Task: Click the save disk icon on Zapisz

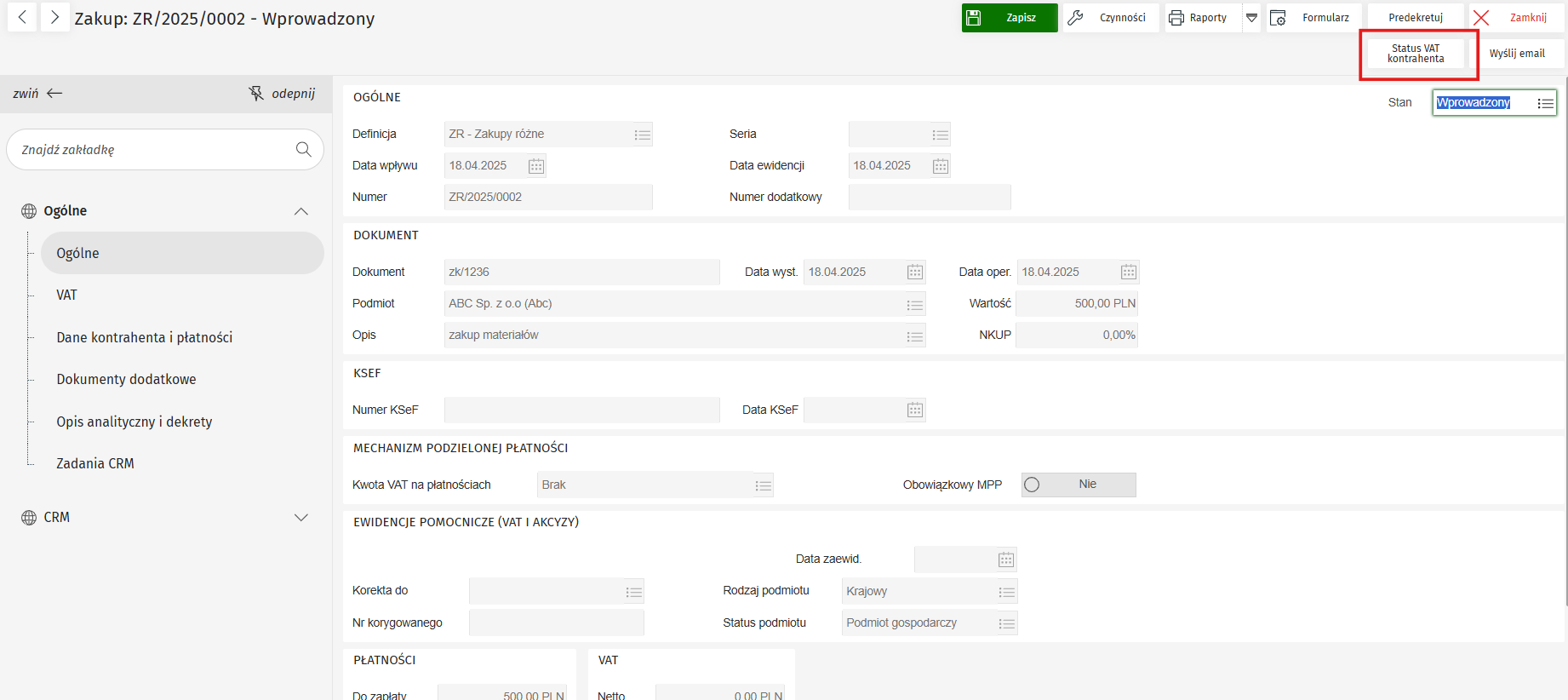Action: pyautogui.click(x=974, y=18)
